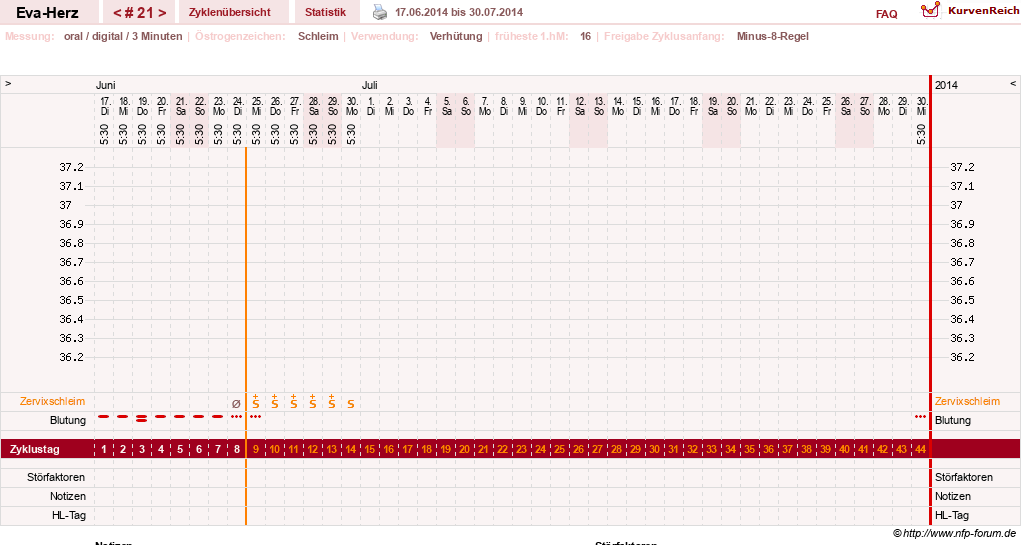Click the left Zervixschleim row label
Screen dimensions: 1021x545
click(x=52, y=401)
